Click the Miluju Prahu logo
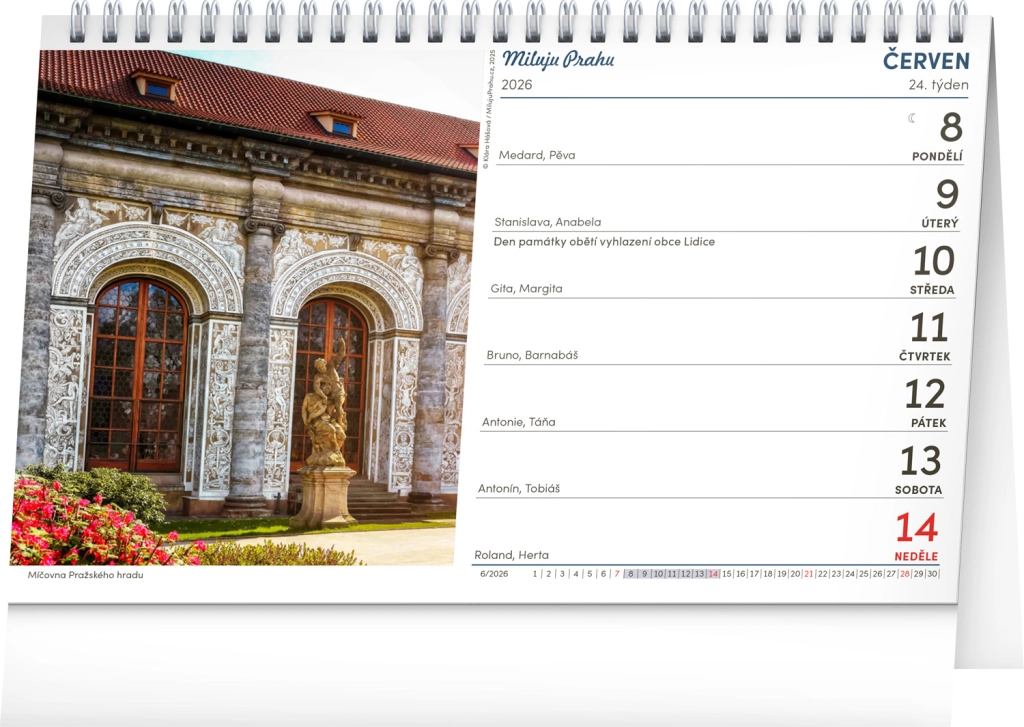1024x727 pixels. click(x=558, y=60)
